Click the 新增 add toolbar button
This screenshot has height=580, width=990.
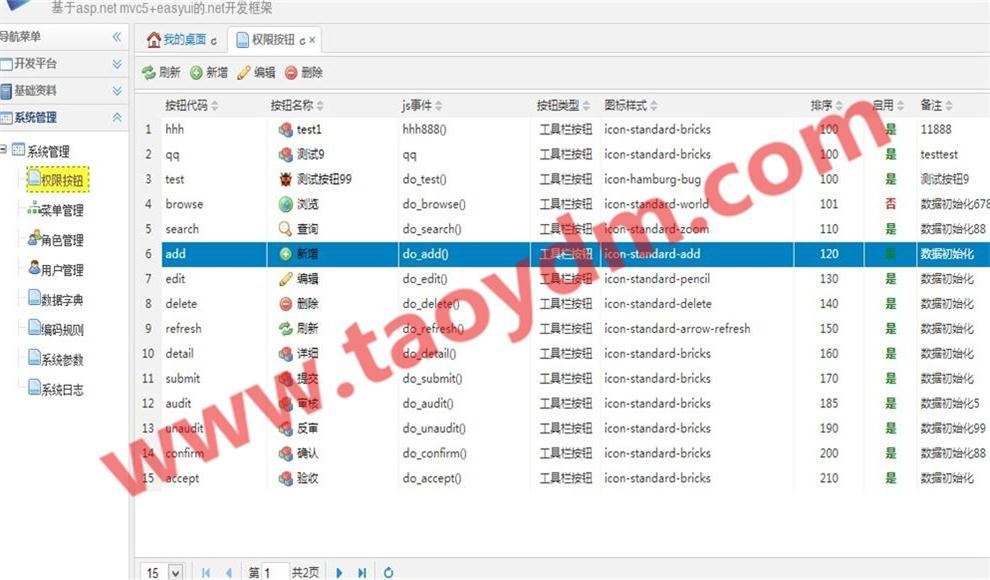[210, 73]
